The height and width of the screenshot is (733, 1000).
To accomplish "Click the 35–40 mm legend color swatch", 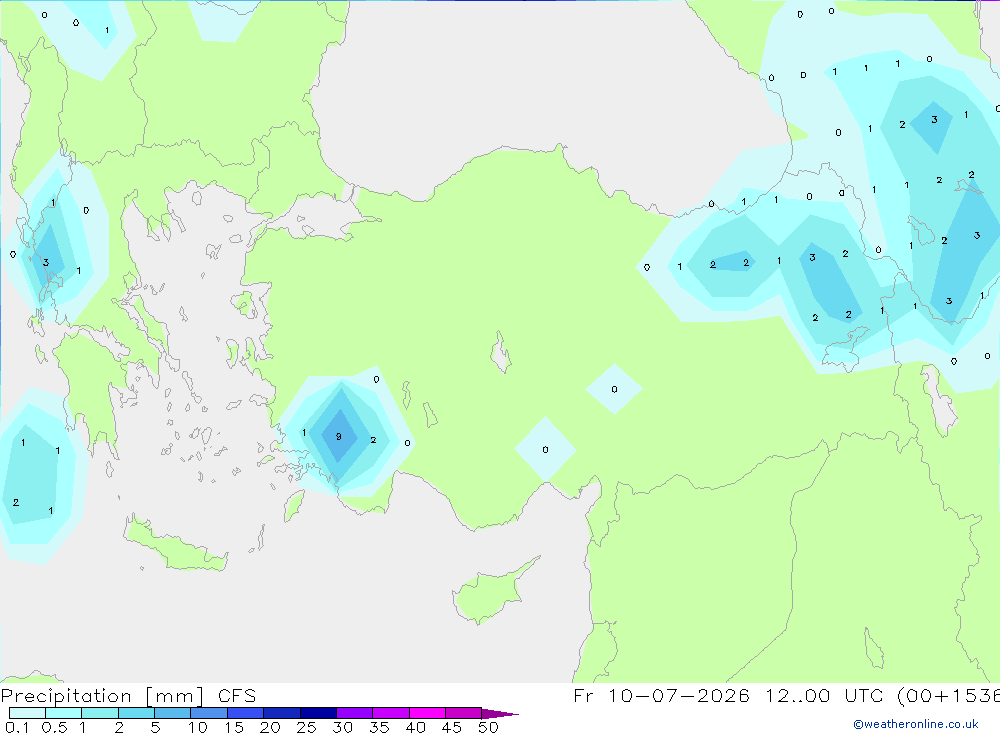I will click(x=391, y=713).
